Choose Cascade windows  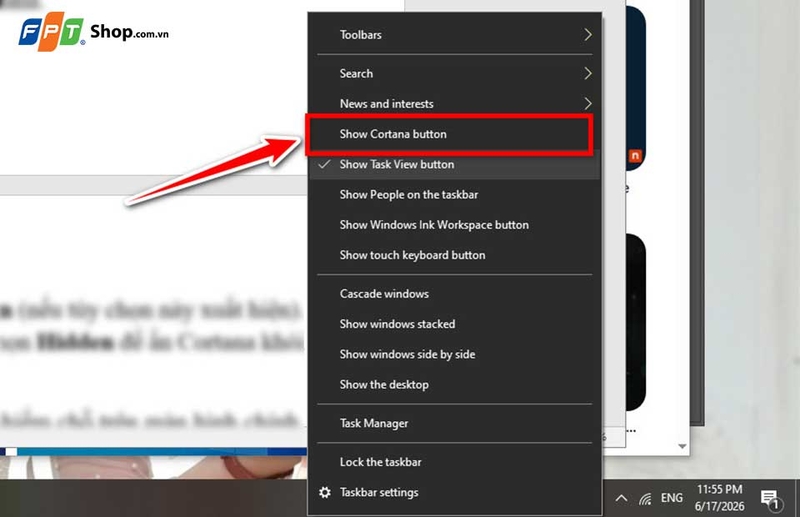454,294
